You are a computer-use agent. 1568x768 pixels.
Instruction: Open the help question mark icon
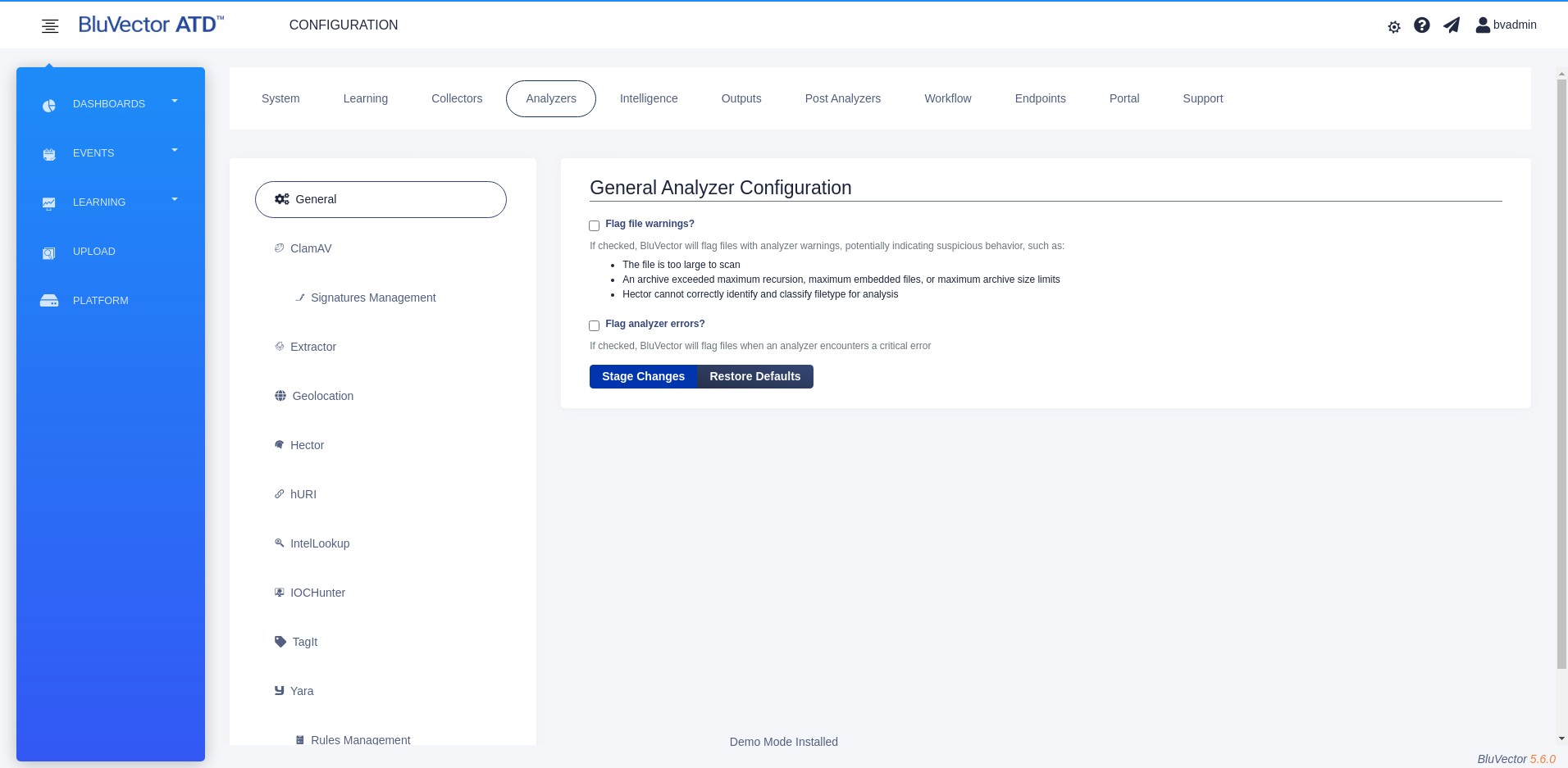[1422, 25]
